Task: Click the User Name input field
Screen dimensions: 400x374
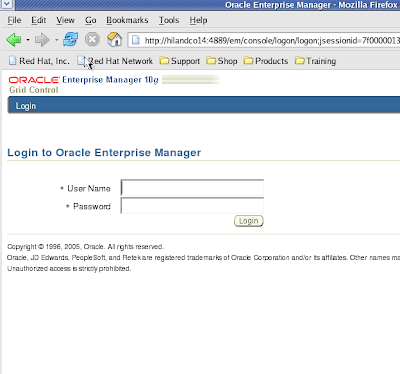Action: (192, 188)
